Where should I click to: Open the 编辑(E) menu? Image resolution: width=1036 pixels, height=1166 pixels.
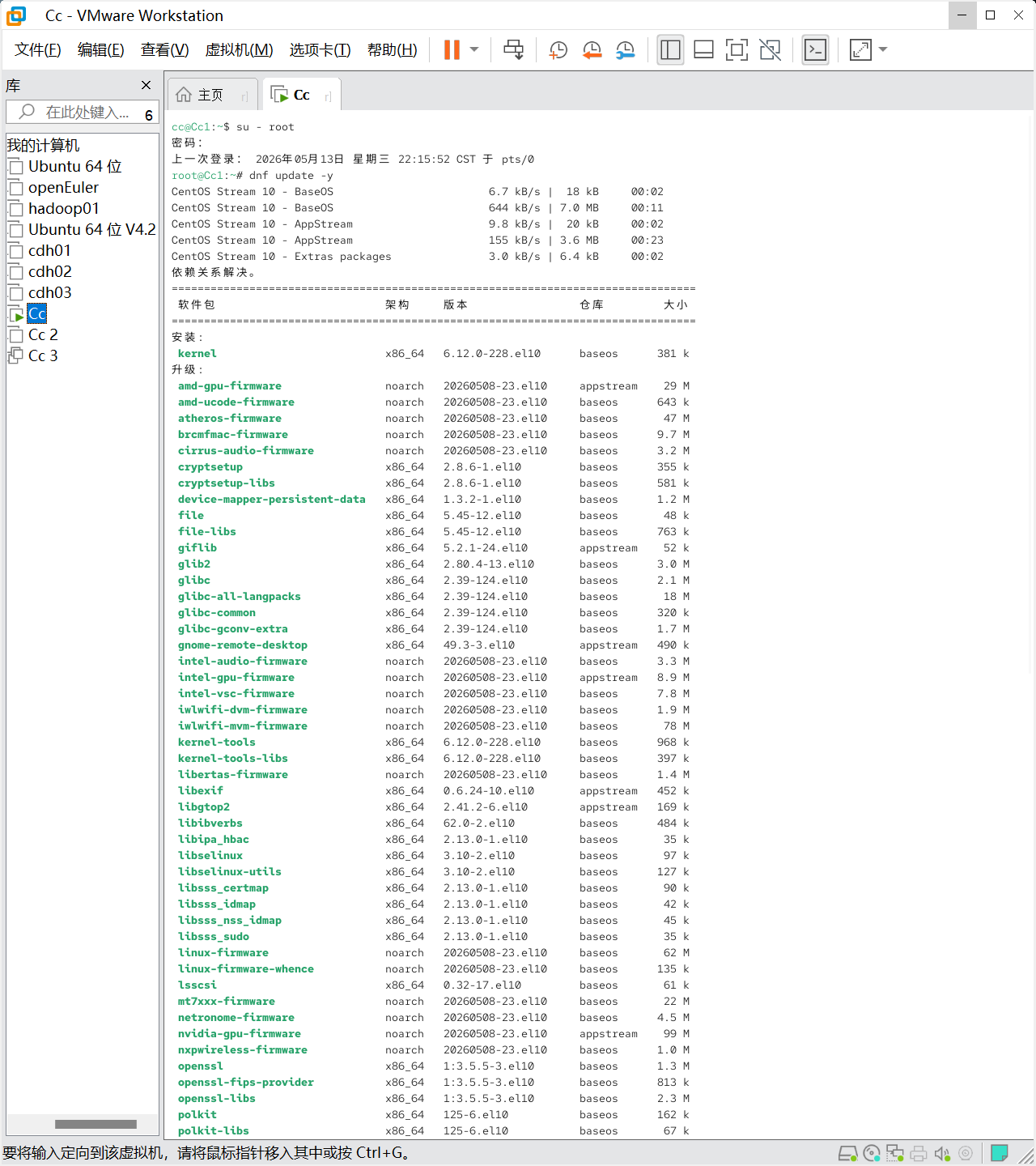click(x=101, y=50)
